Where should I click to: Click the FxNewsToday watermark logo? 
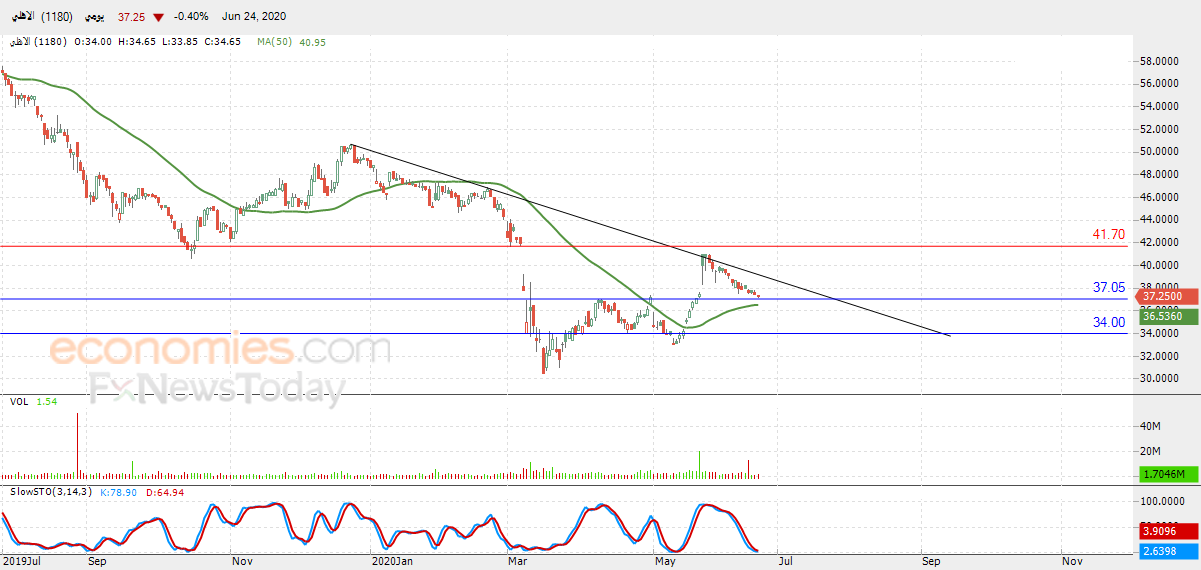pos(217,387)
